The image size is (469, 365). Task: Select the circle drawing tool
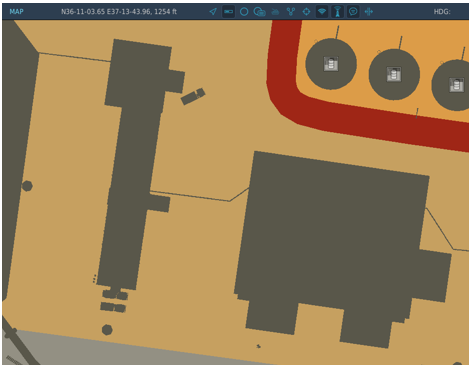[244, 12]
